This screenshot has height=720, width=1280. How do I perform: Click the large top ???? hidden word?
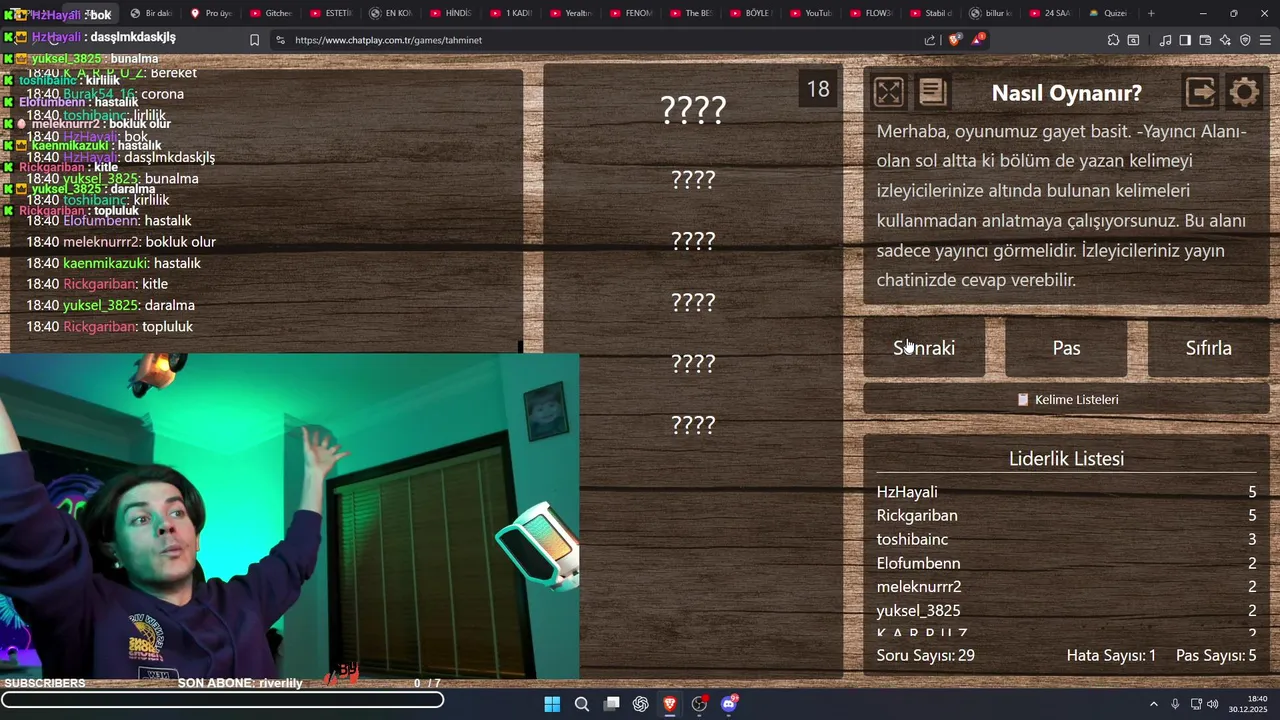click(693, 109)
